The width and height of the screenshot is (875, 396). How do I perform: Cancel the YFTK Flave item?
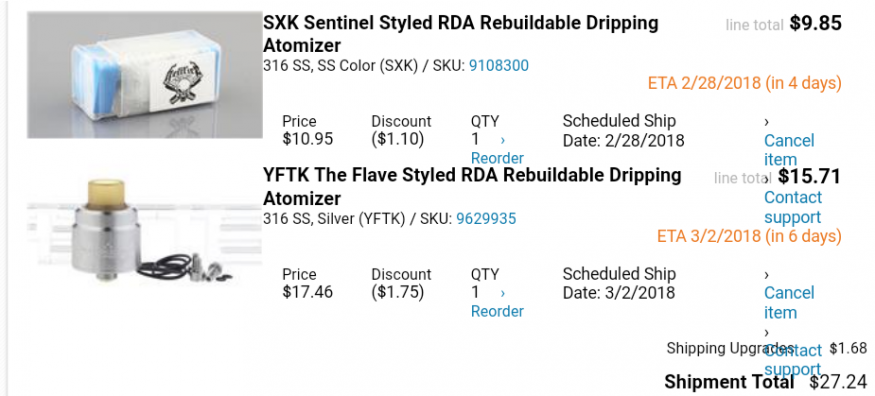[789, 302]
